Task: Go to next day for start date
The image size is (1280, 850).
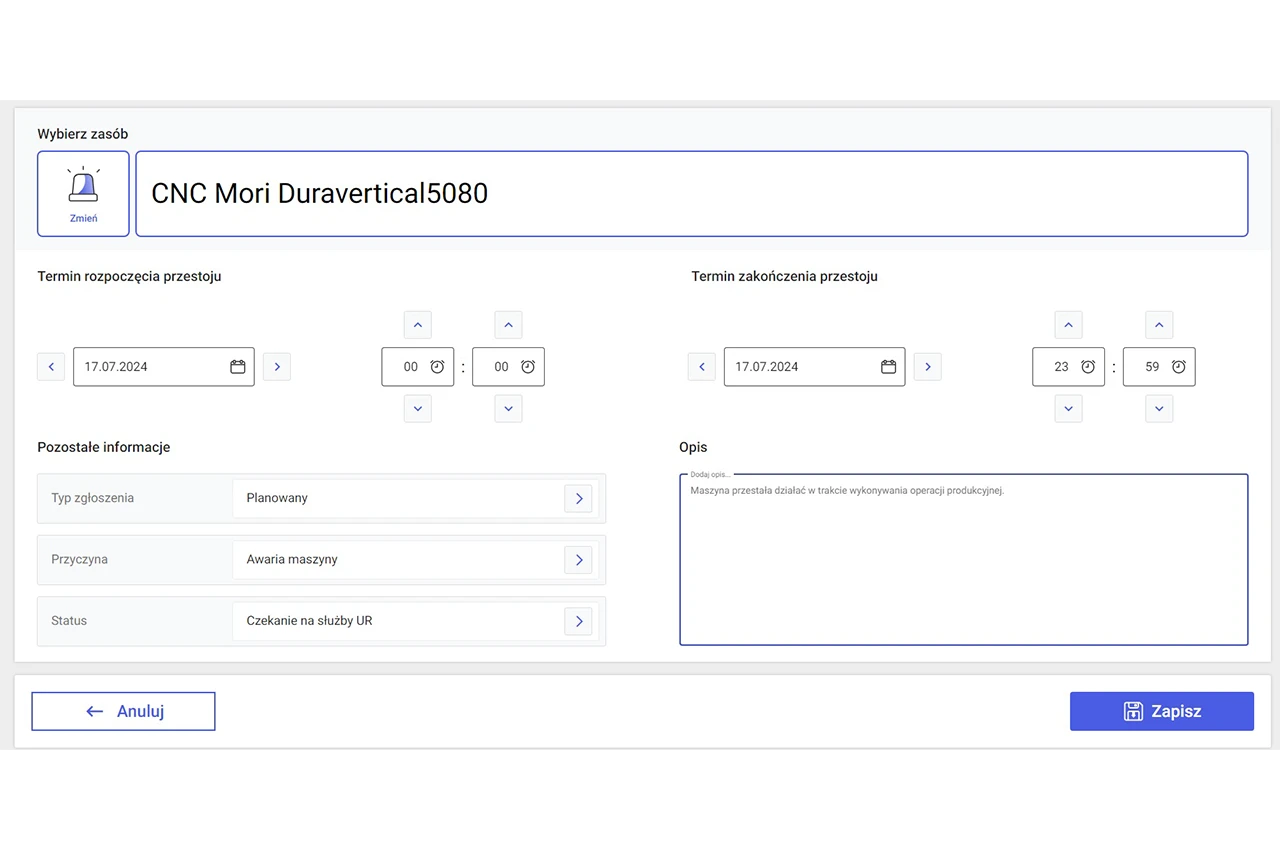Action: coord(277,367)
